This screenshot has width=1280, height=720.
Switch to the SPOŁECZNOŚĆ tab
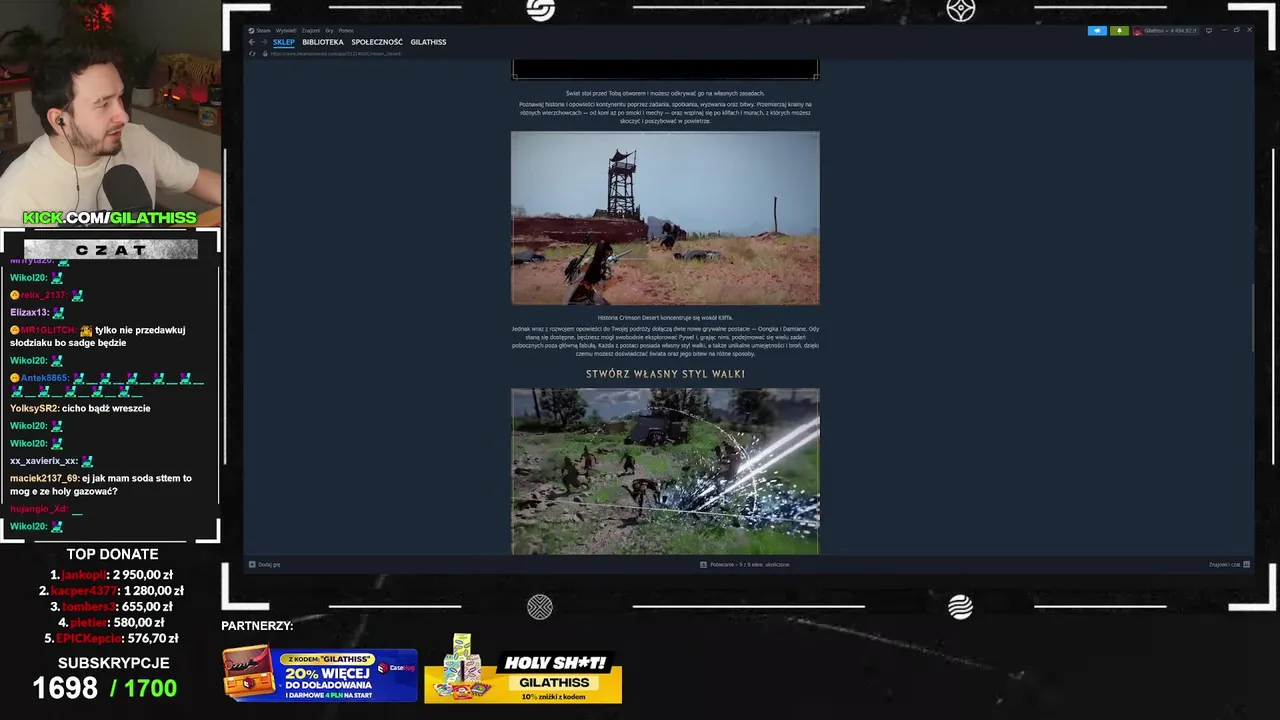click(377, 42)
